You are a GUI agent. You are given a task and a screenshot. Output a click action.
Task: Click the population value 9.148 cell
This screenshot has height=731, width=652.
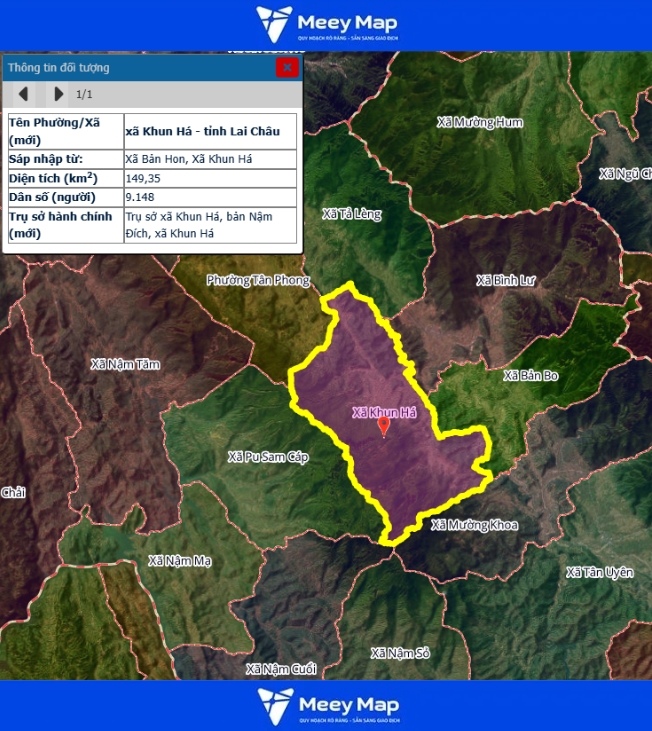210,197
